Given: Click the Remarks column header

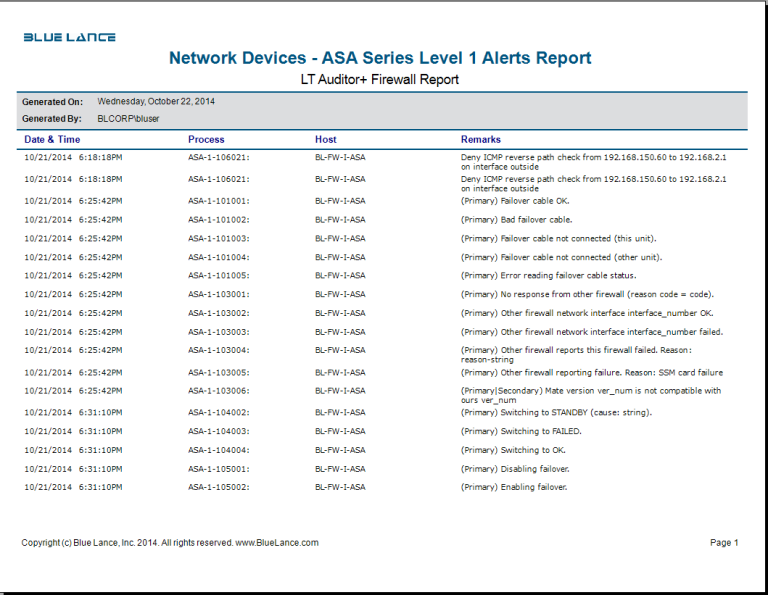Looking at the screenshot, I should pyautogui.click(x=480, y=140).
